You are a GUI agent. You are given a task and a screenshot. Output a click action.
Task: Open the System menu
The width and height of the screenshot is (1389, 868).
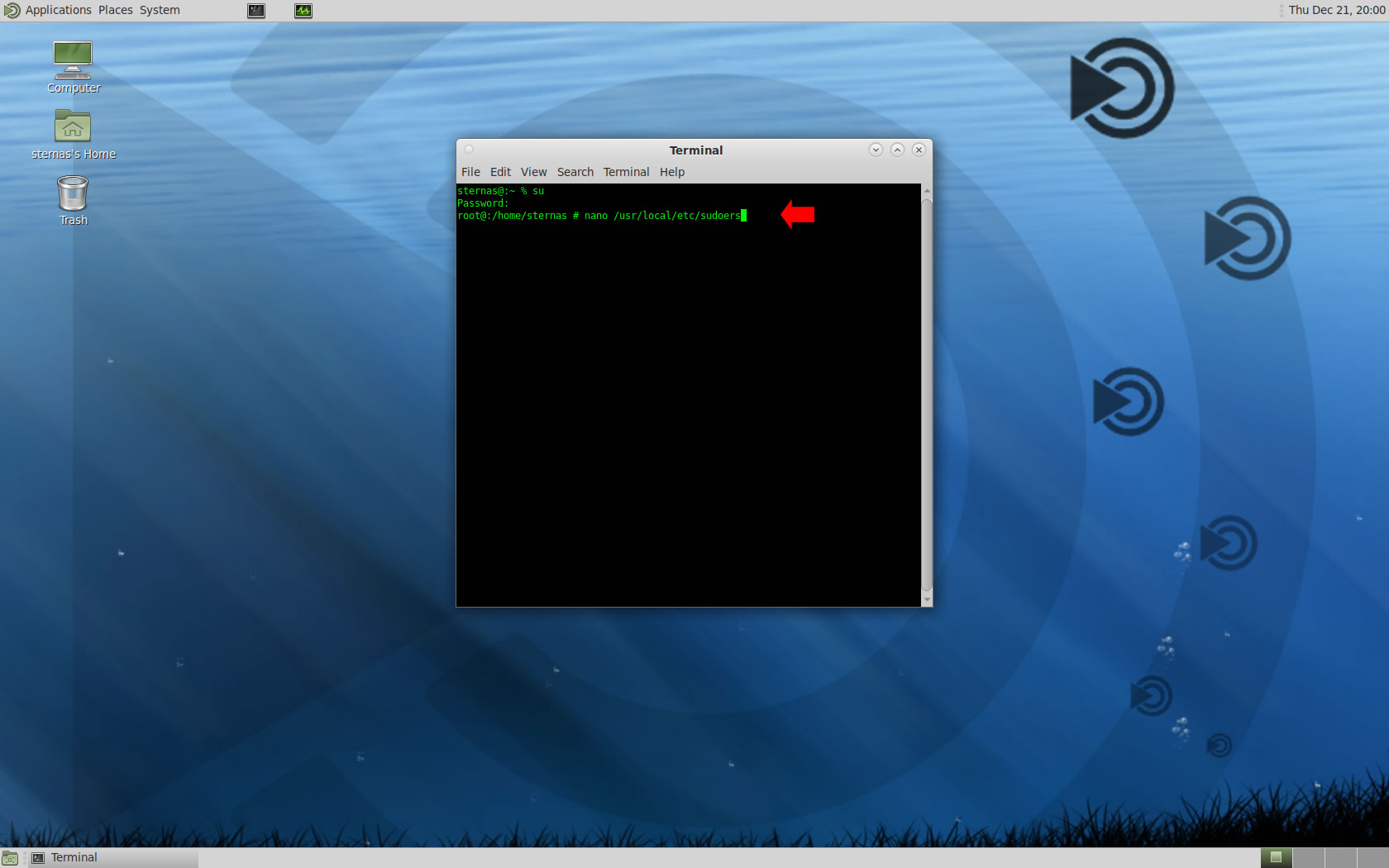tap(160, 10)
